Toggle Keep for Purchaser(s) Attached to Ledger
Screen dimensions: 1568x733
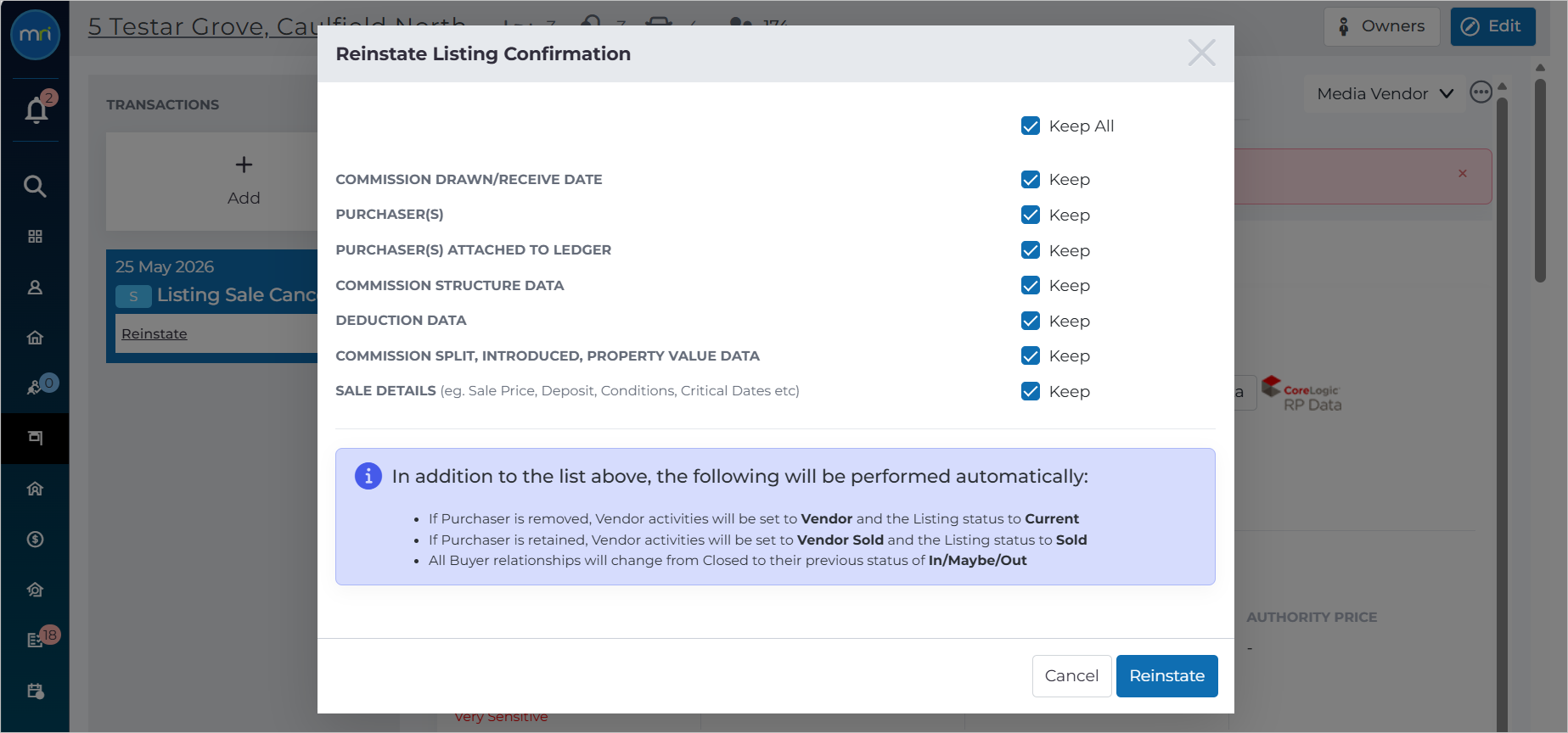click(1031, 250)
